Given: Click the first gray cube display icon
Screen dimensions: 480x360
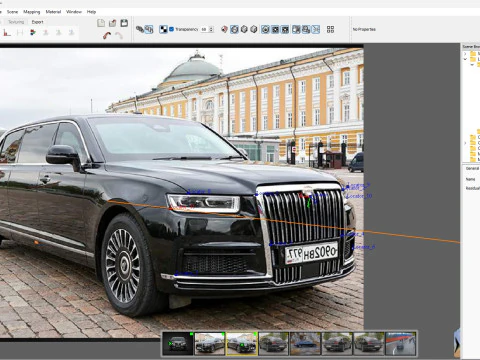Looking at the screenshot, I should pyautogui.click(x=244, y=29).
